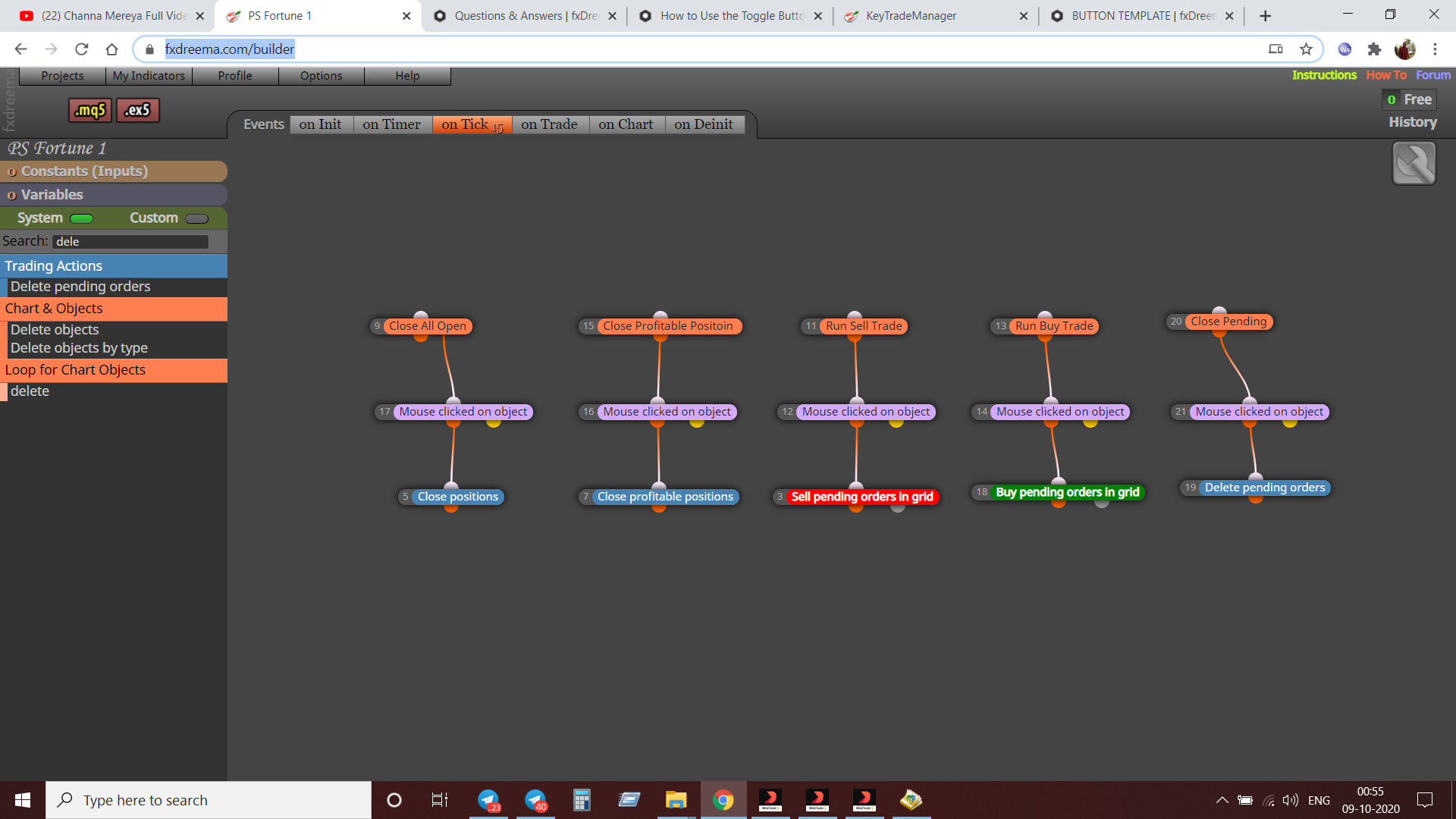Expand Constants (Inputs) section

coord(114,171)
